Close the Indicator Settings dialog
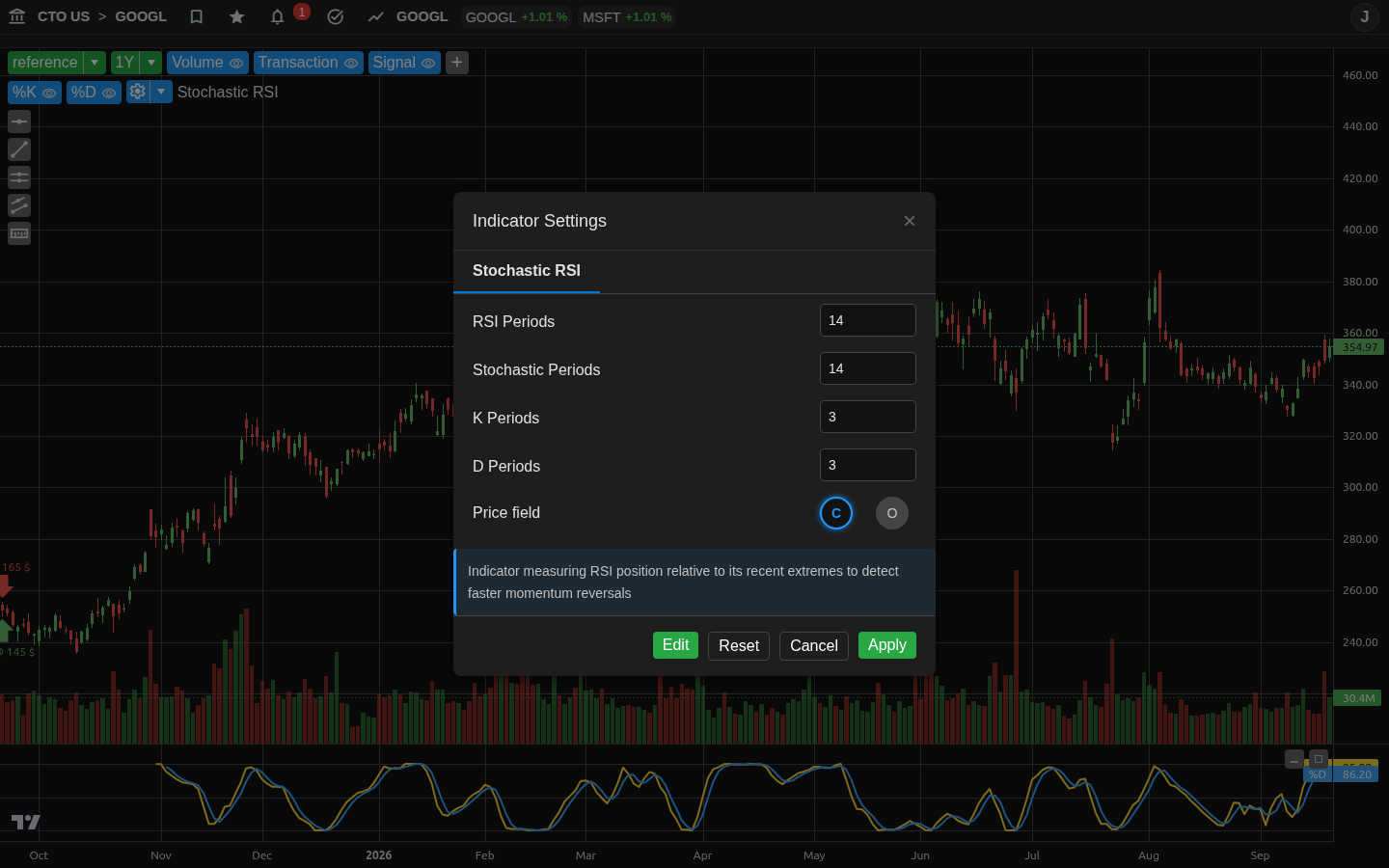This screenshot has width=1389, height=868. (910, 221)
